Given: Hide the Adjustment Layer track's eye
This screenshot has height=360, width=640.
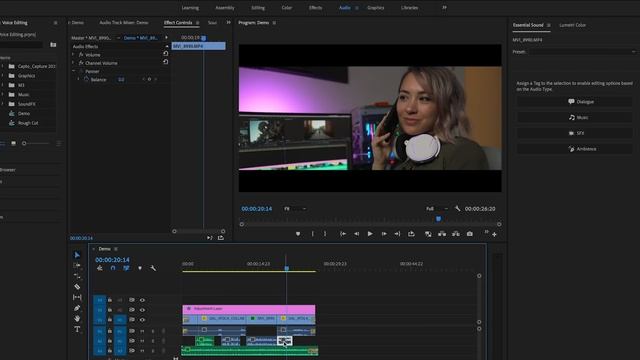Looking at the screenshot, I should 142,310.
